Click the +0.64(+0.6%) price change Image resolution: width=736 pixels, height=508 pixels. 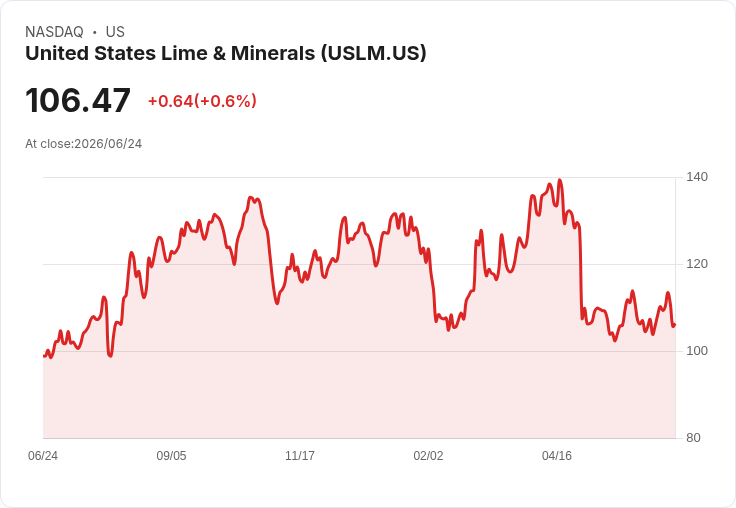[x=202, y=101]
